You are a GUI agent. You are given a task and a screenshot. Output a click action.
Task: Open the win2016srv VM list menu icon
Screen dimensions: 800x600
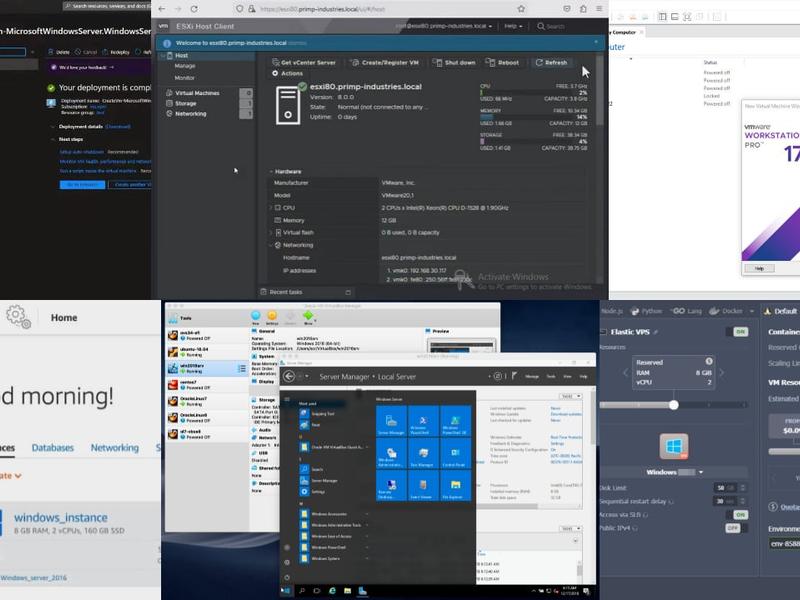[242, 368]
